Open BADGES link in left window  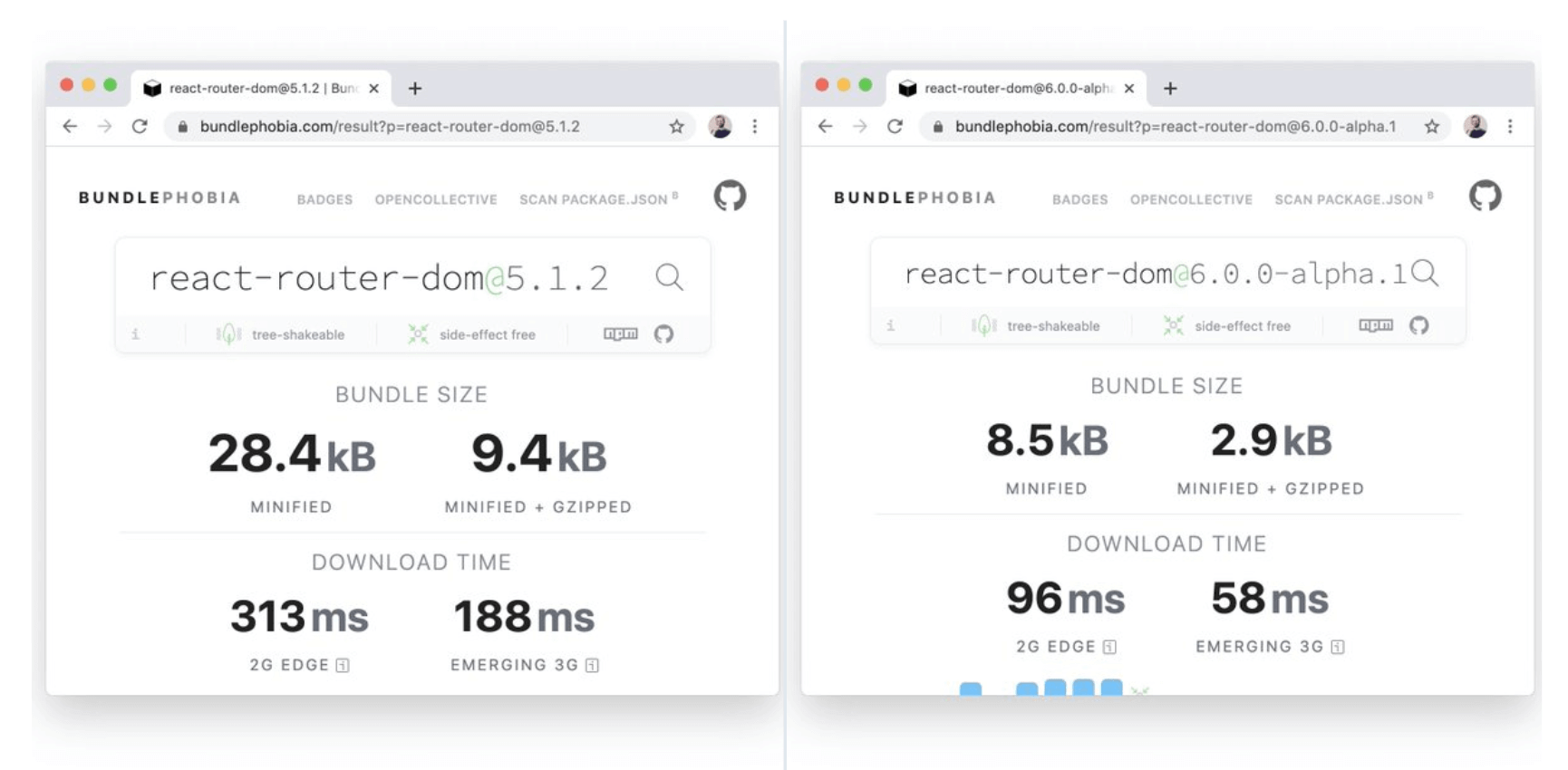(324, 199)
